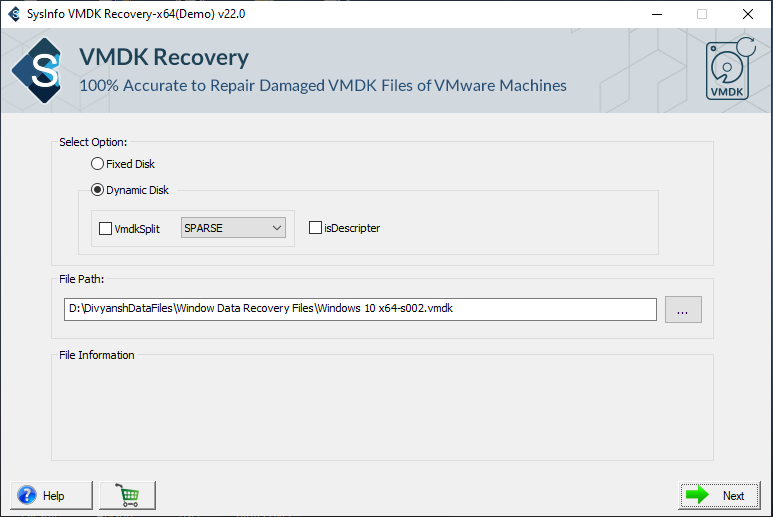Minimize the VMDK Recovery window

click(x=657, y=14)
